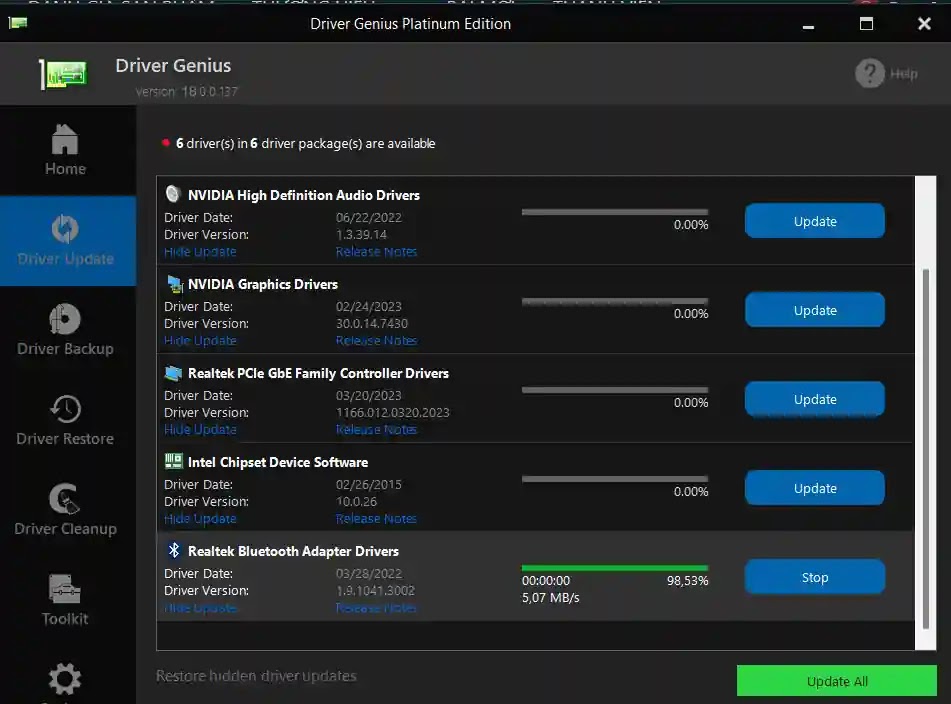The image size is (951, 704).
Task: Hide Update for NVIDIA Graphics Drivers
Action: click(200, 341)
